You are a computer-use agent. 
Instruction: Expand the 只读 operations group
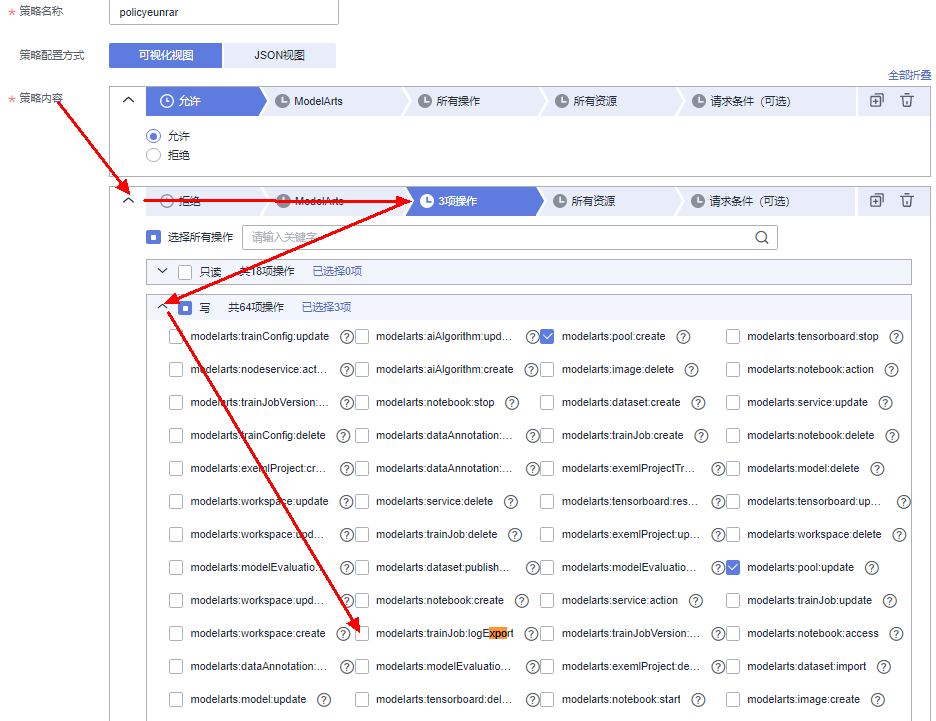(162, 271)
